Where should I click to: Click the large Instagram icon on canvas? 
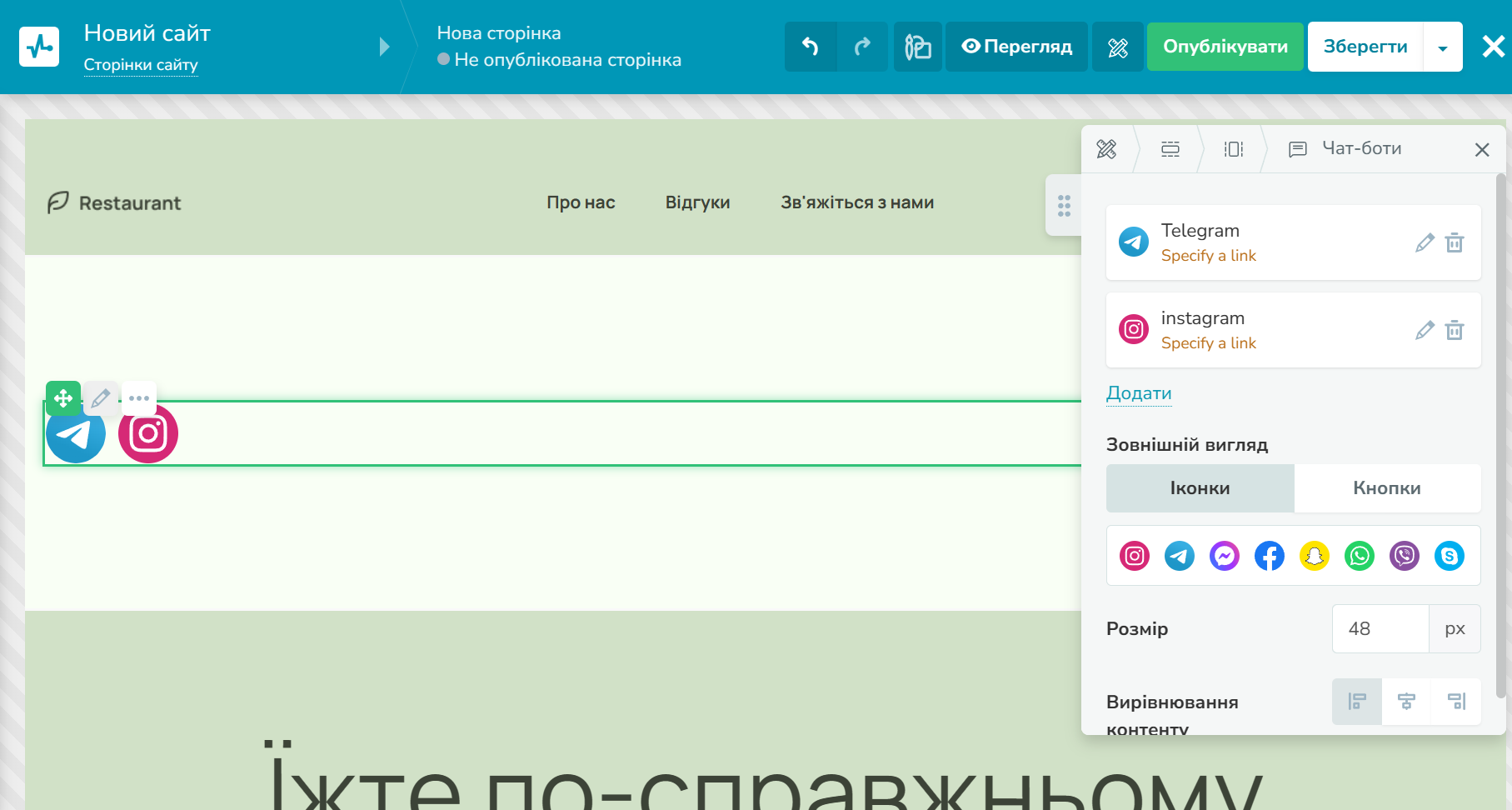pos(148,433)
